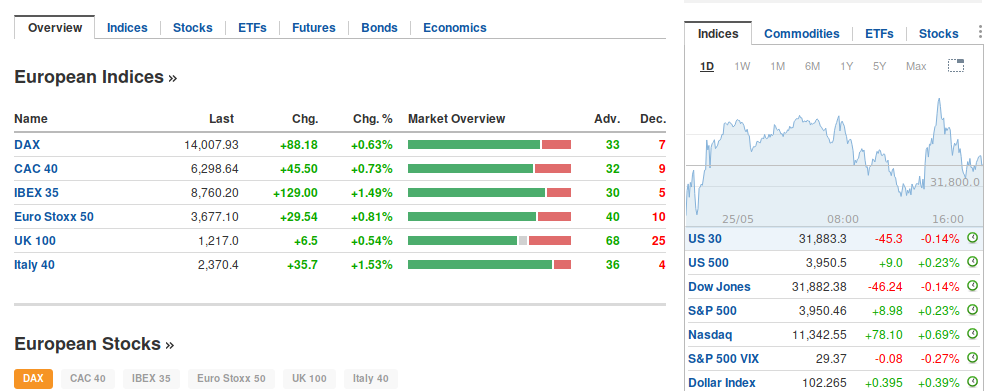Click the clock icon beside US 500
The height and width of the screenshot is (391, 996).
pyautogui.click(x=972, y=262)
